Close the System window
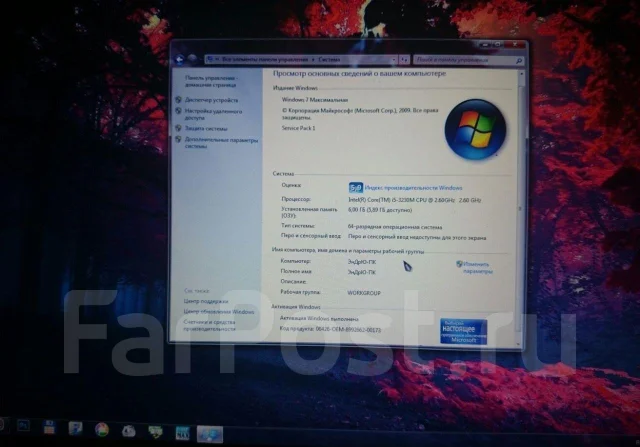This screenshot has height=447, width=640. tap(515, 44)
